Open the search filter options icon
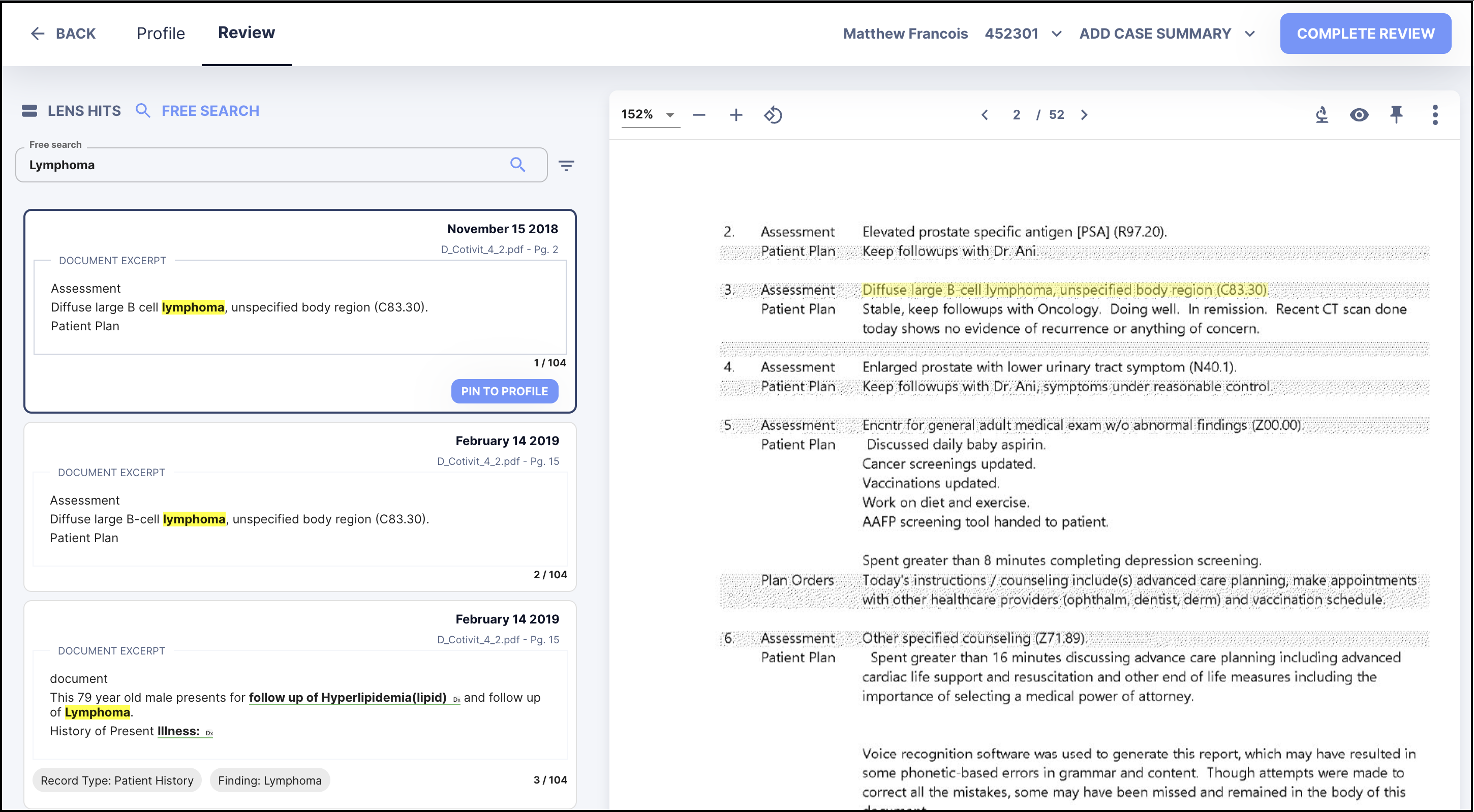Image resolution: width=1474 pixels, height=812 pixels. (567, 165)
